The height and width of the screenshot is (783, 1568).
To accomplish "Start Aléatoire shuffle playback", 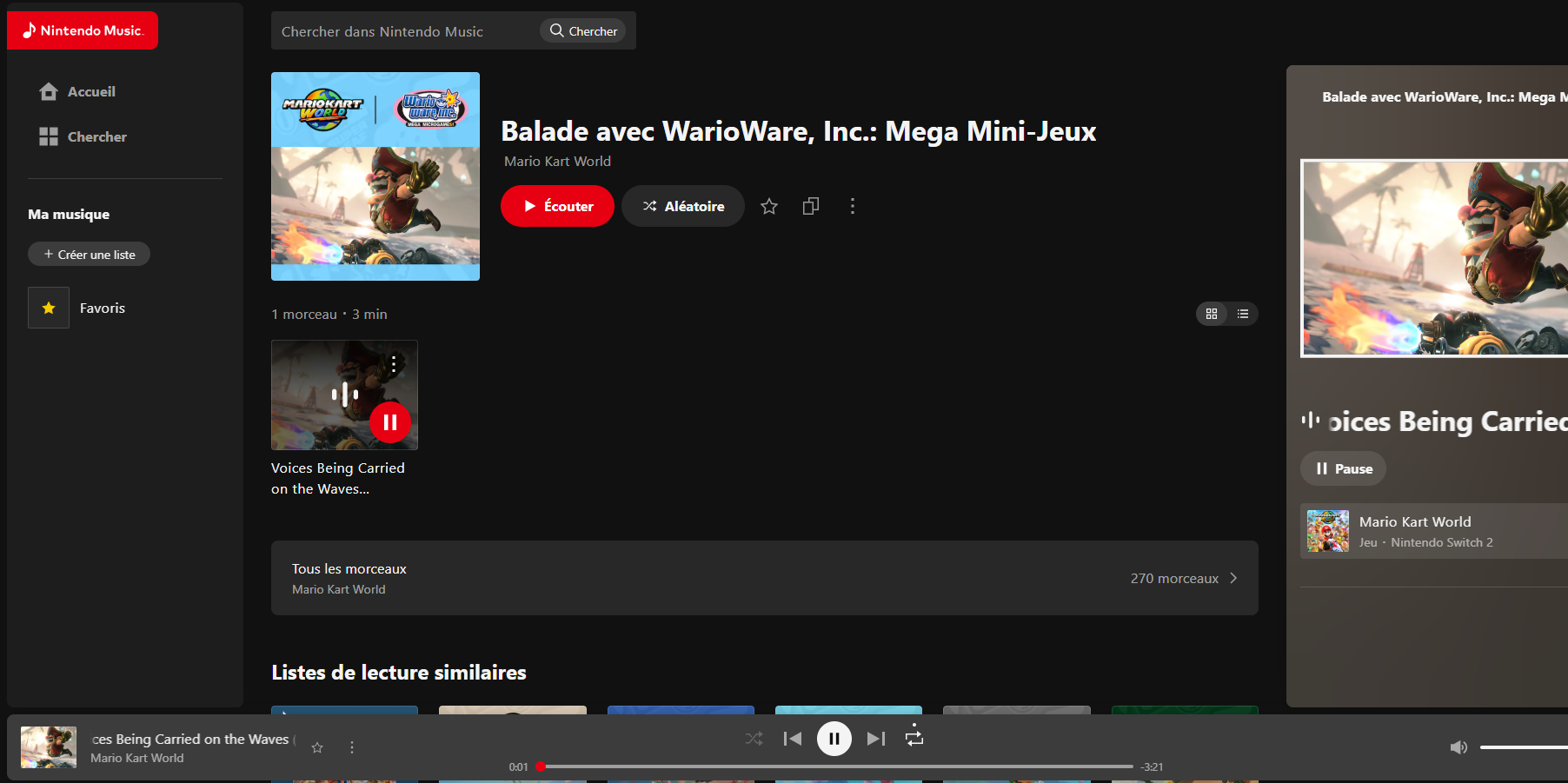I will click(x=683, y=206).
